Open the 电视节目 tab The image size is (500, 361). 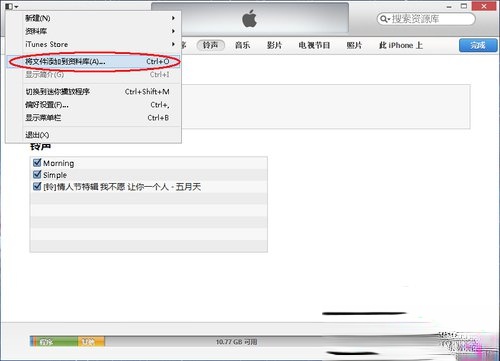pyautogui.click(x=314, y=45)
